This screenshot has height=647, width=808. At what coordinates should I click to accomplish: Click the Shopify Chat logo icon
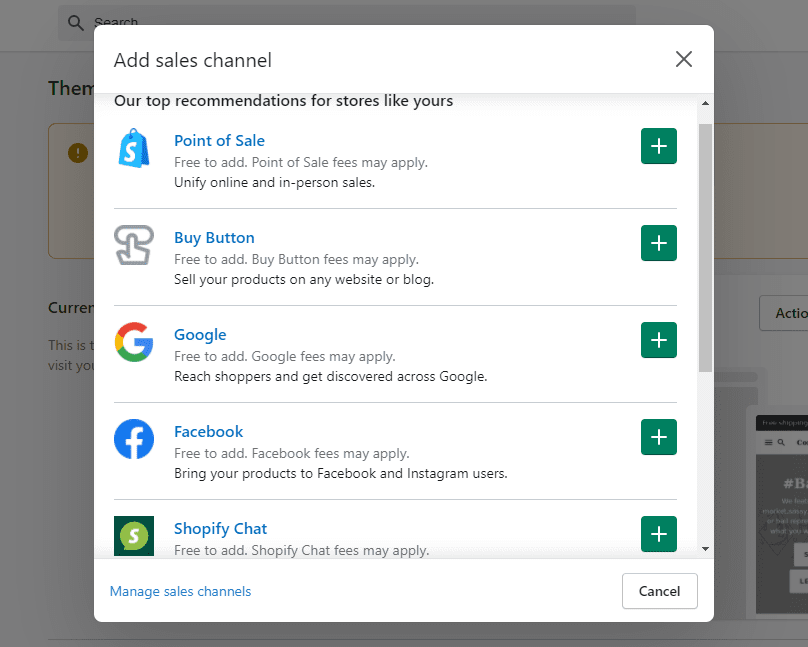point(134,536)
